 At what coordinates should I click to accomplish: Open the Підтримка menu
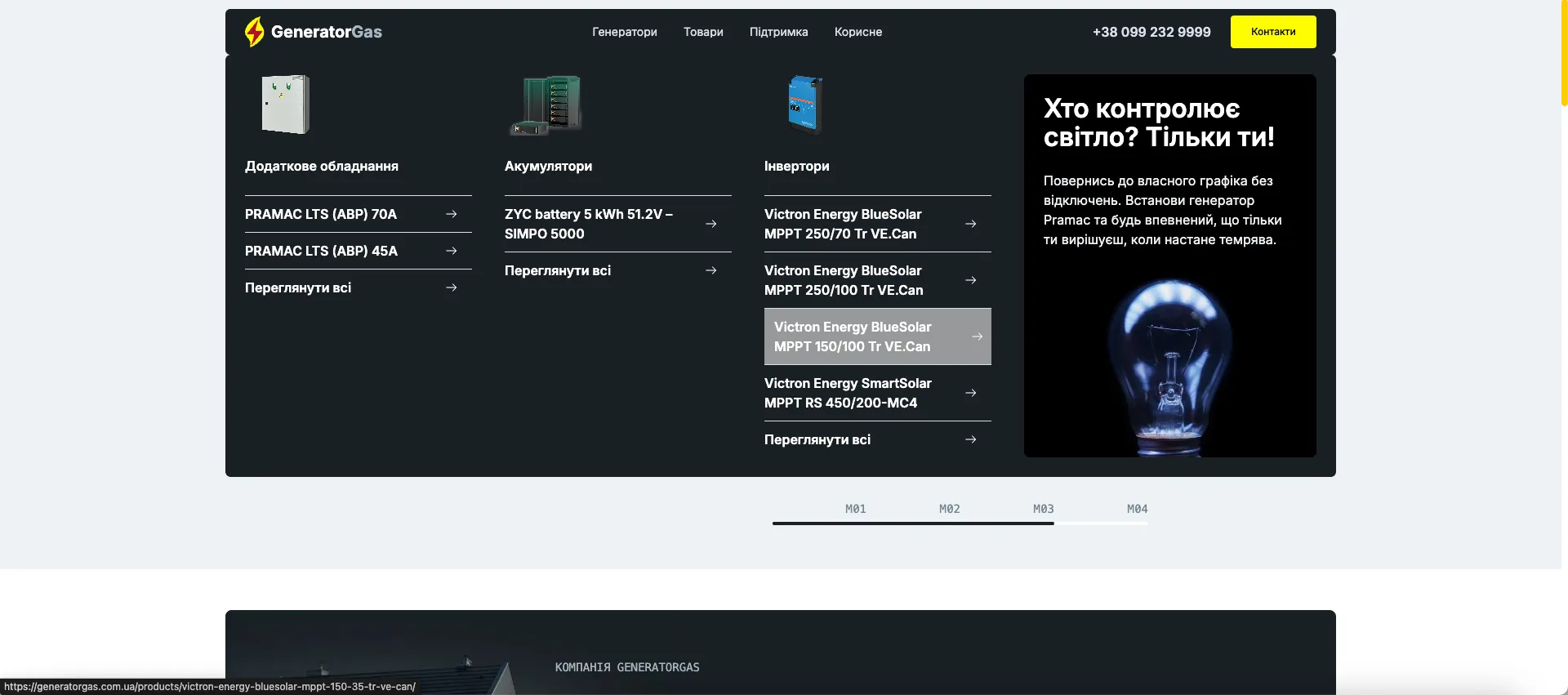tap(778, 32)
